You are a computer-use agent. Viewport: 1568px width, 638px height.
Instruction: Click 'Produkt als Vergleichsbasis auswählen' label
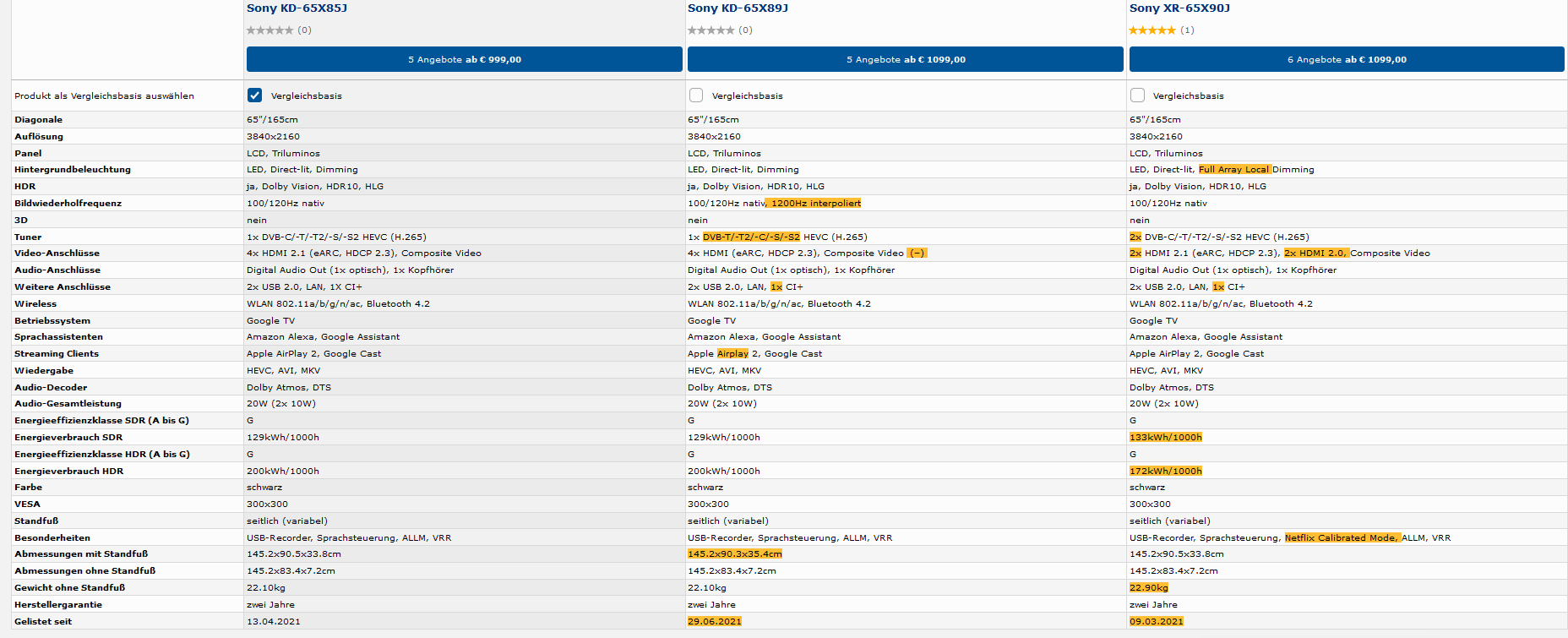(x=104, y=96)
